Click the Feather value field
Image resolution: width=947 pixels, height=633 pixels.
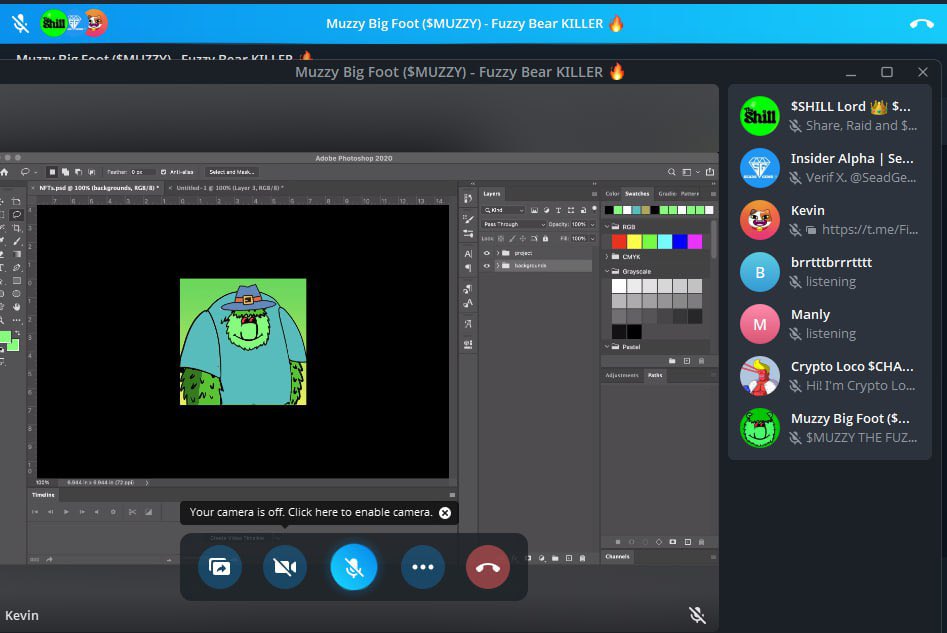point(142,172)
